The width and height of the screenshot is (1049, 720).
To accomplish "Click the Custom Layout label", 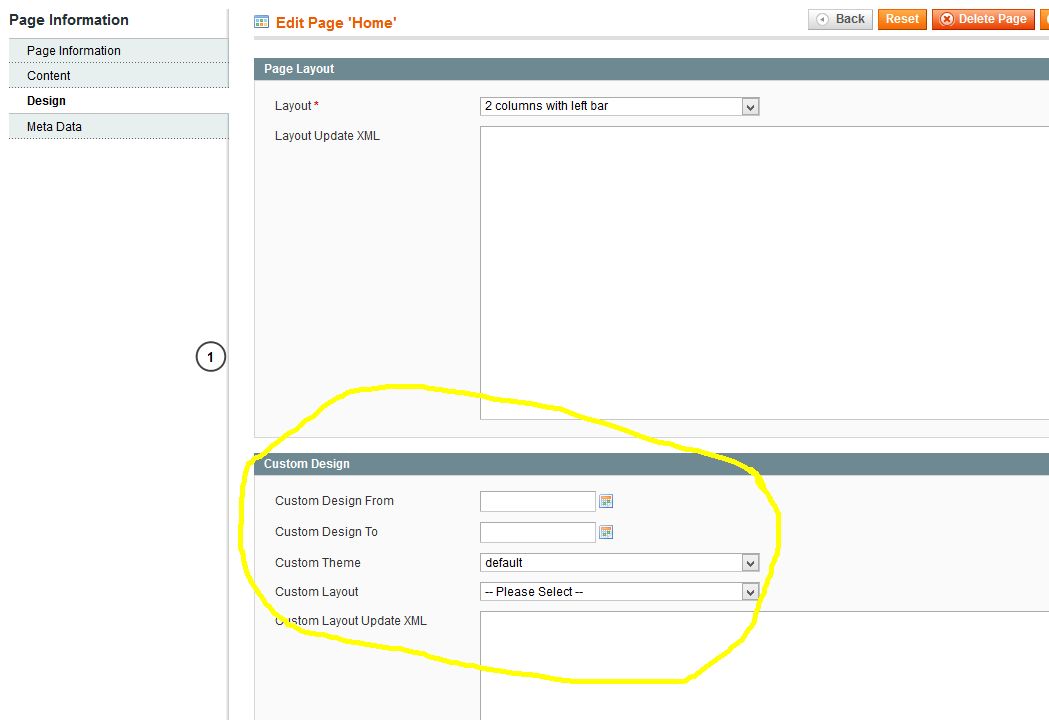I will point(316,592).
